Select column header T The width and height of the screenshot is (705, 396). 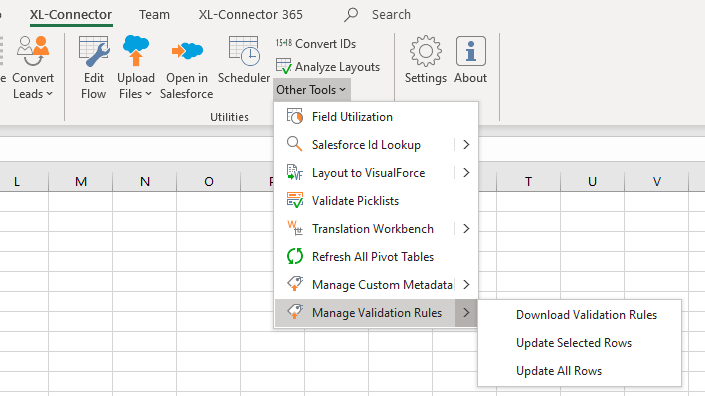(x=528, y=182)
